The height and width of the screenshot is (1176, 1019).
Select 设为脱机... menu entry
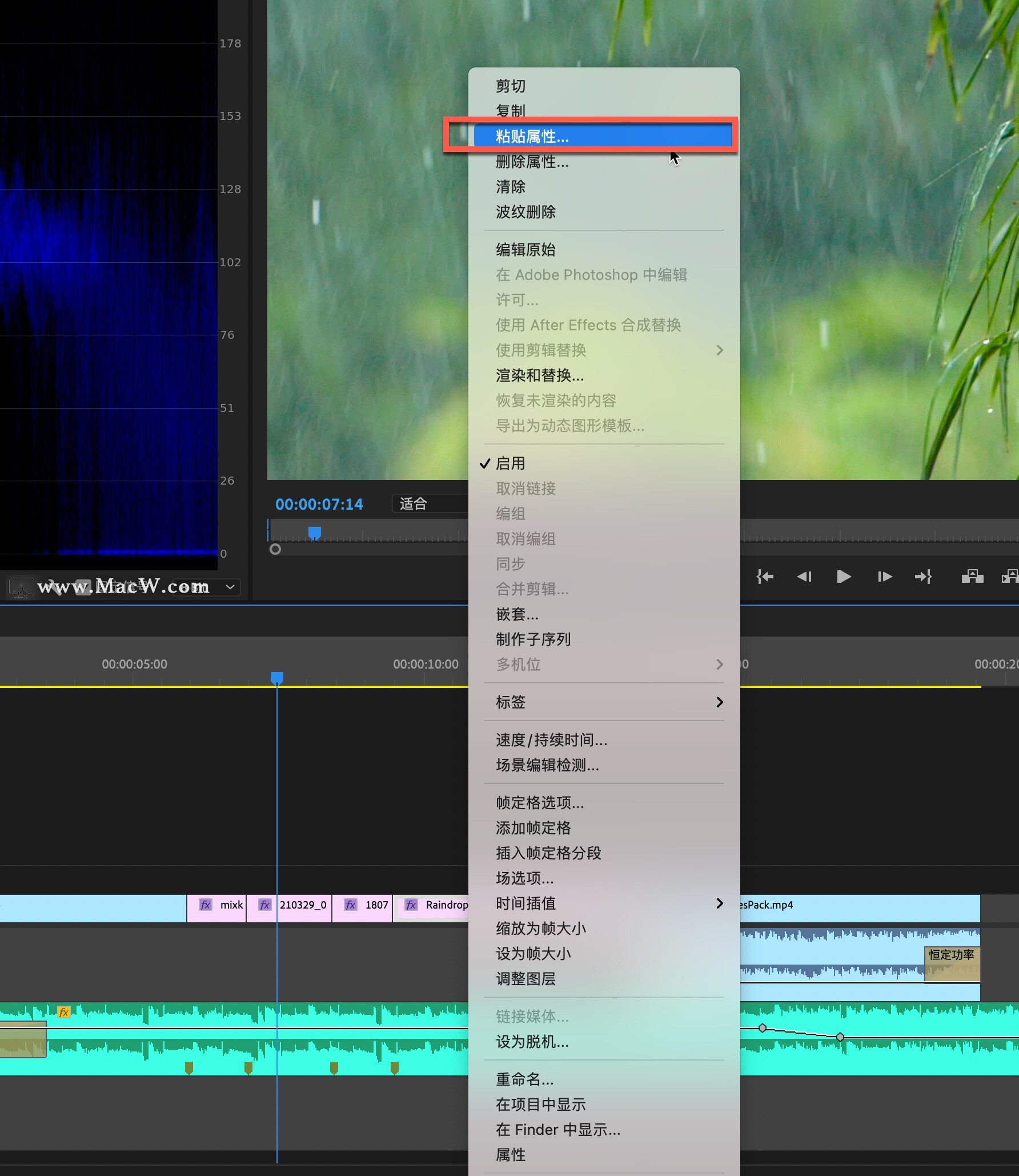tap(604, 1042)
